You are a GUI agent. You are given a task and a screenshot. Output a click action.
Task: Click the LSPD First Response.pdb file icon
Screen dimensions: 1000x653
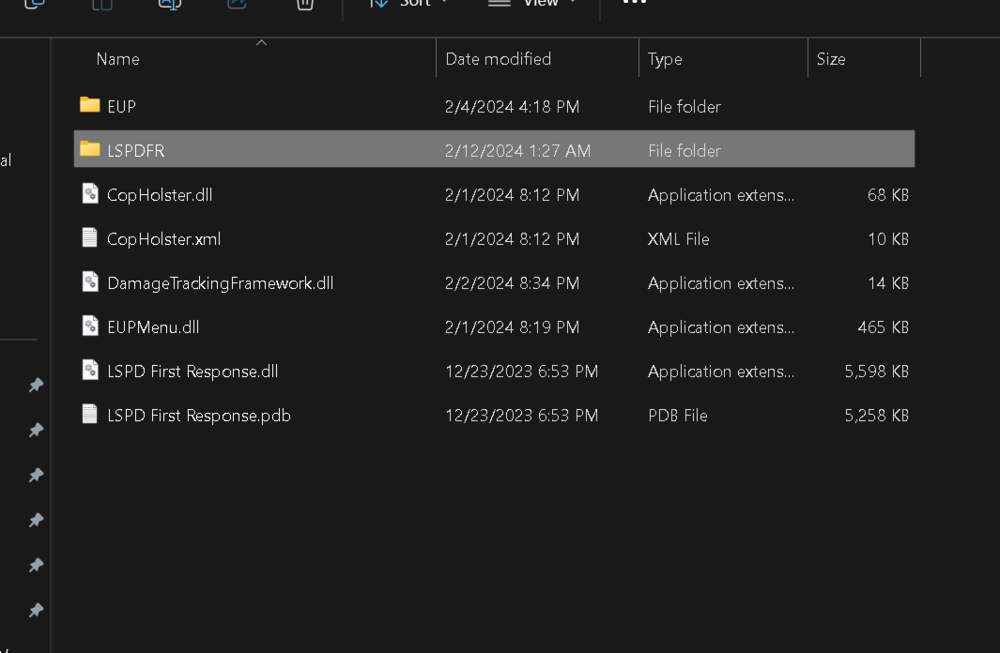89,415
